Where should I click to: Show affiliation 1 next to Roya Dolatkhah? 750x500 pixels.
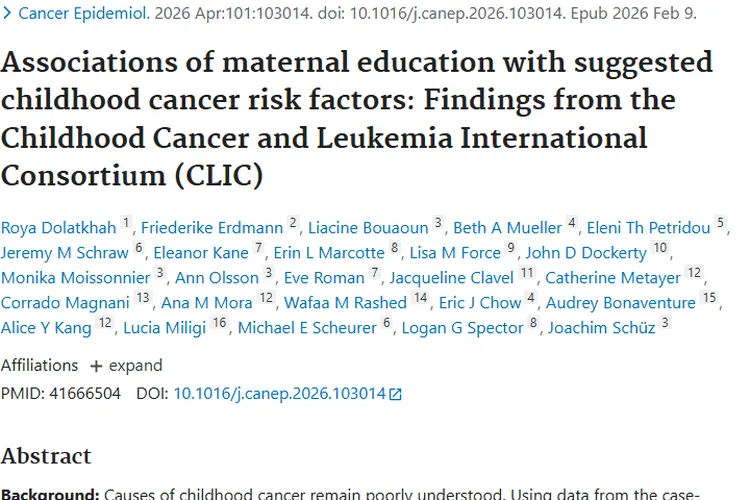[x=126, y=223]
